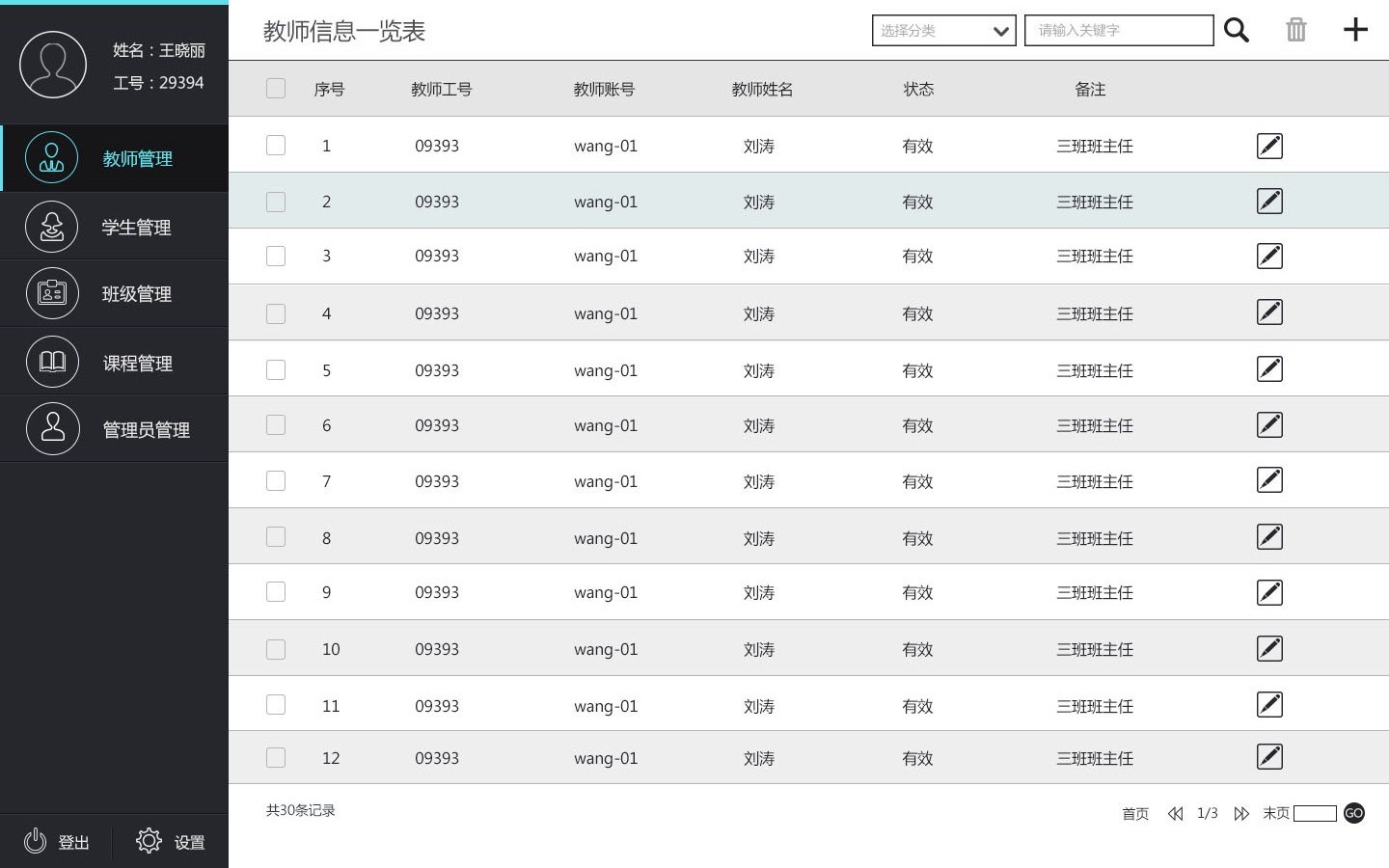1389x868 pixels.
Task: Edit row 7 with pencil icon
Action: point(1269,480)
